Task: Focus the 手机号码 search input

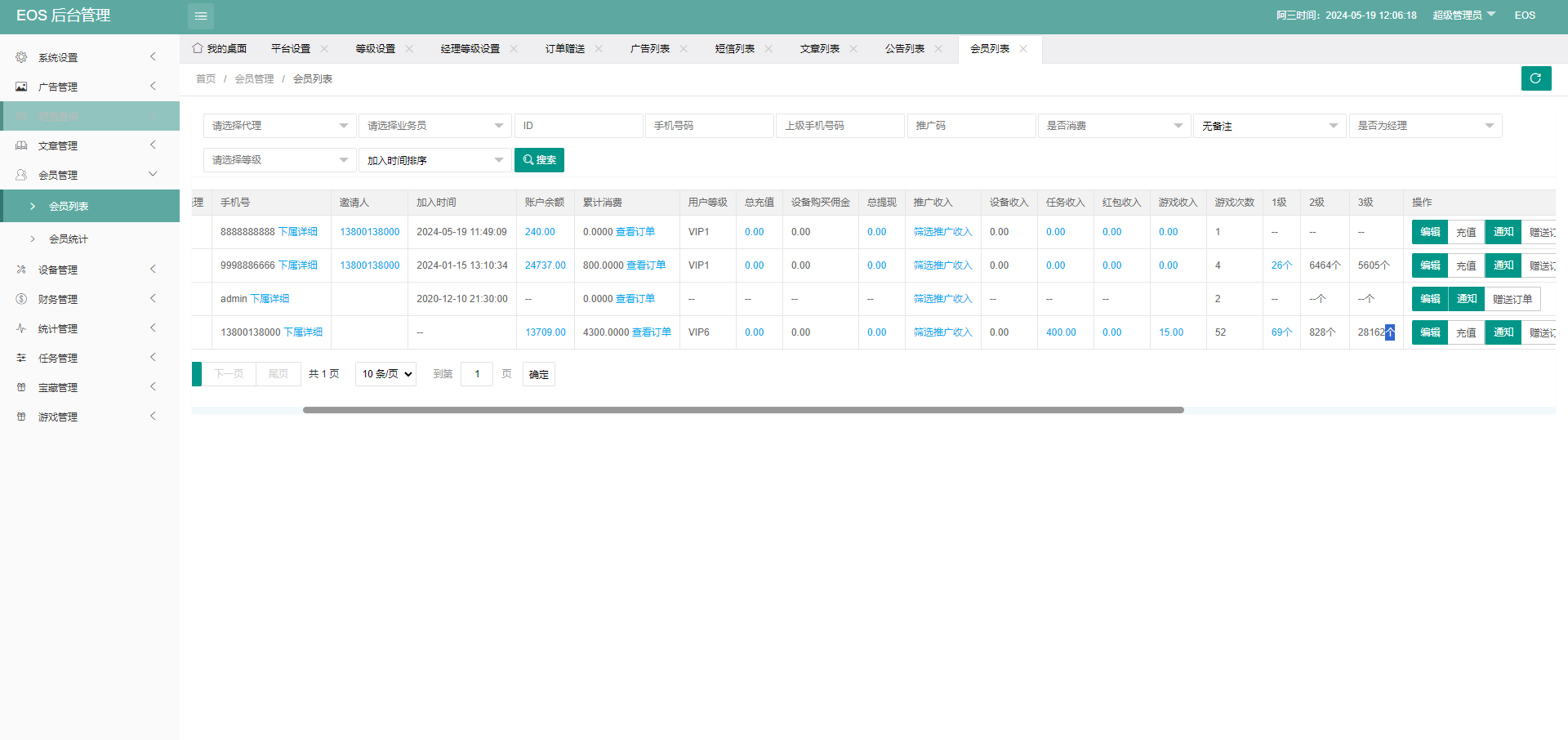Action: pos(709,126)
